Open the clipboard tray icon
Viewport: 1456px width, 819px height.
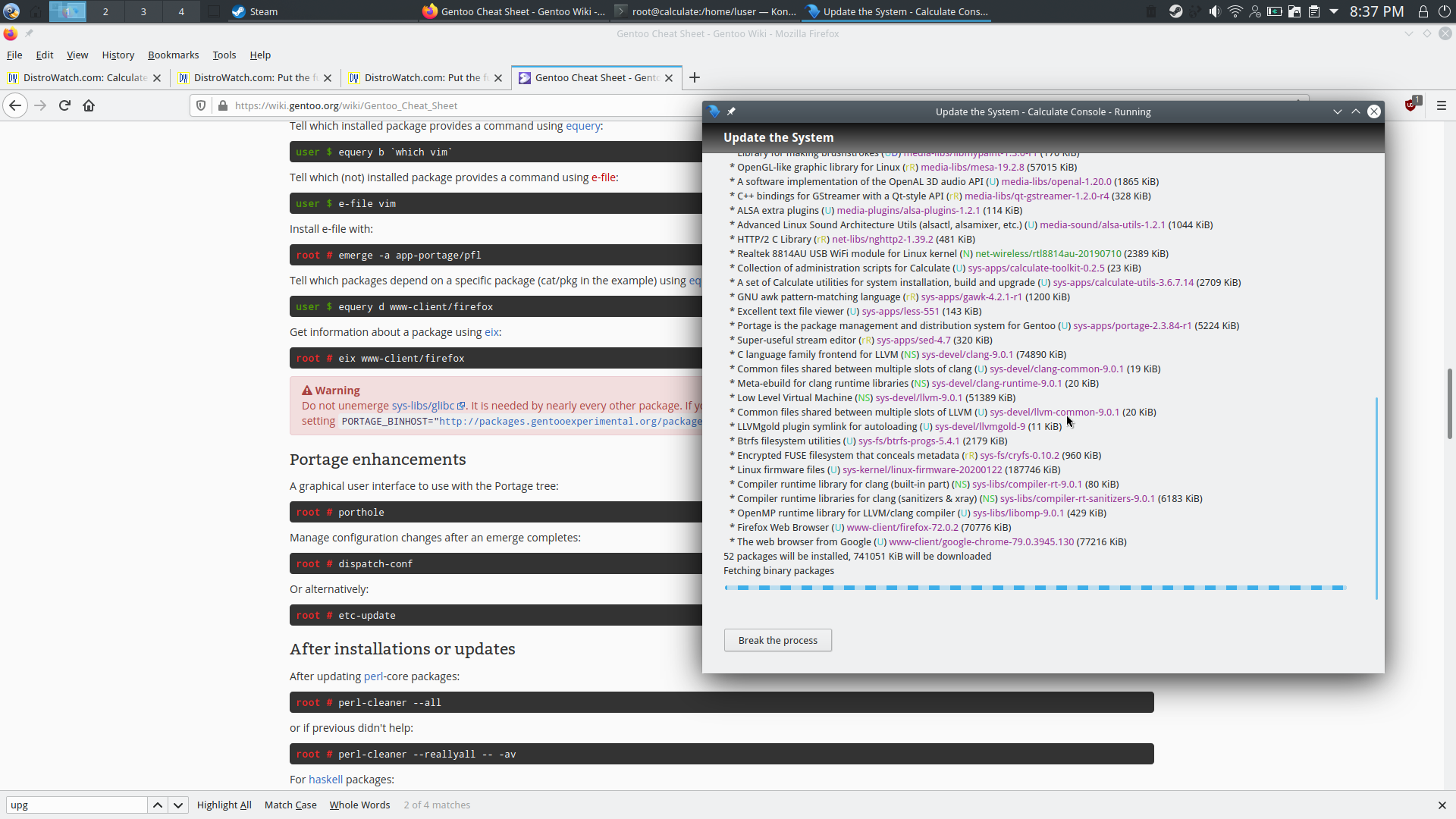point(1314,11)
